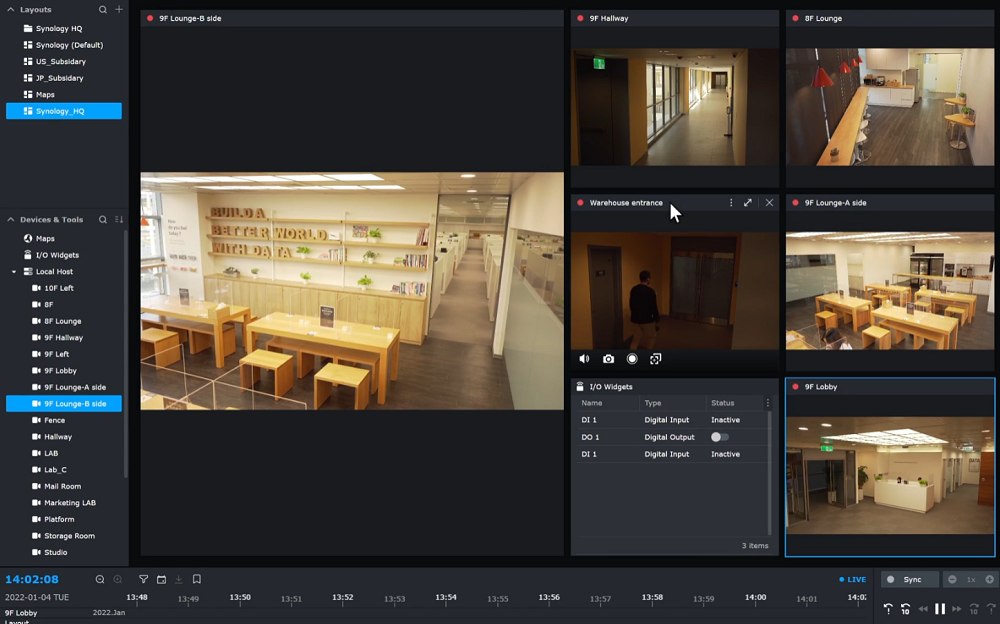This screenshot has height=624, width=1000.
Task: Take snapshot of Warehouse entrance camera
Action: [608, 359]
